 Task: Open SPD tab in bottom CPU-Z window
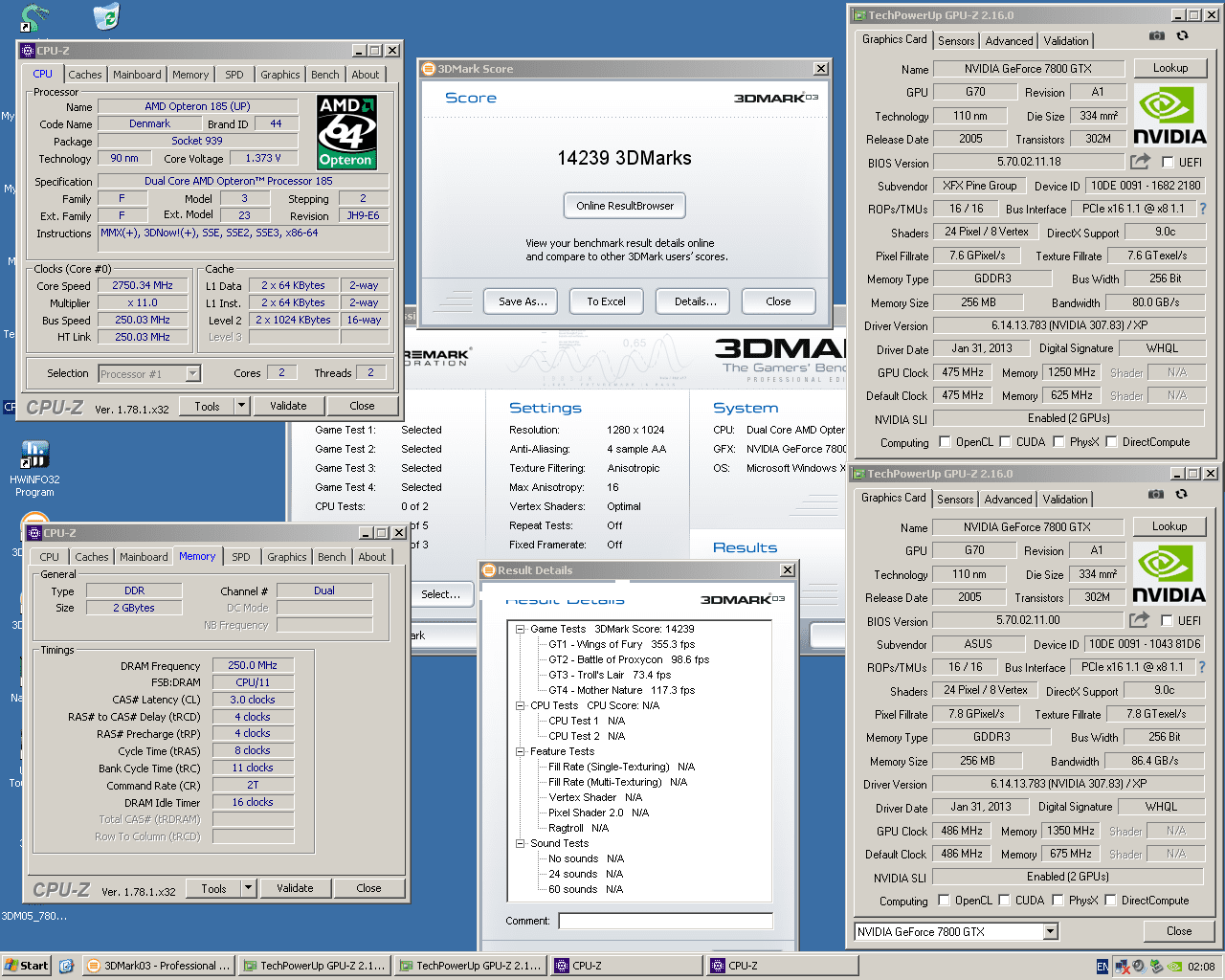[241, 557]
